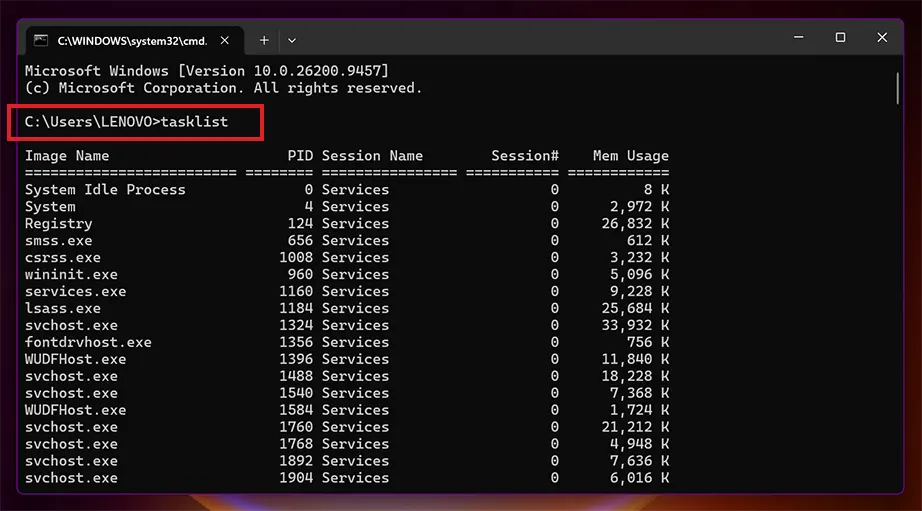Screen dimensions: 922x511
Task: Click services.exe process name
Action: tap(75, 292)
